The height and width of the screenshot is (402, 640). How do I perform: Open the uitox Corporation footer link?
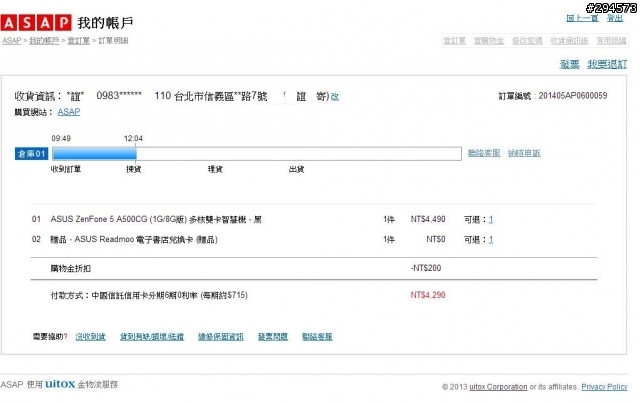click(498, 386)
